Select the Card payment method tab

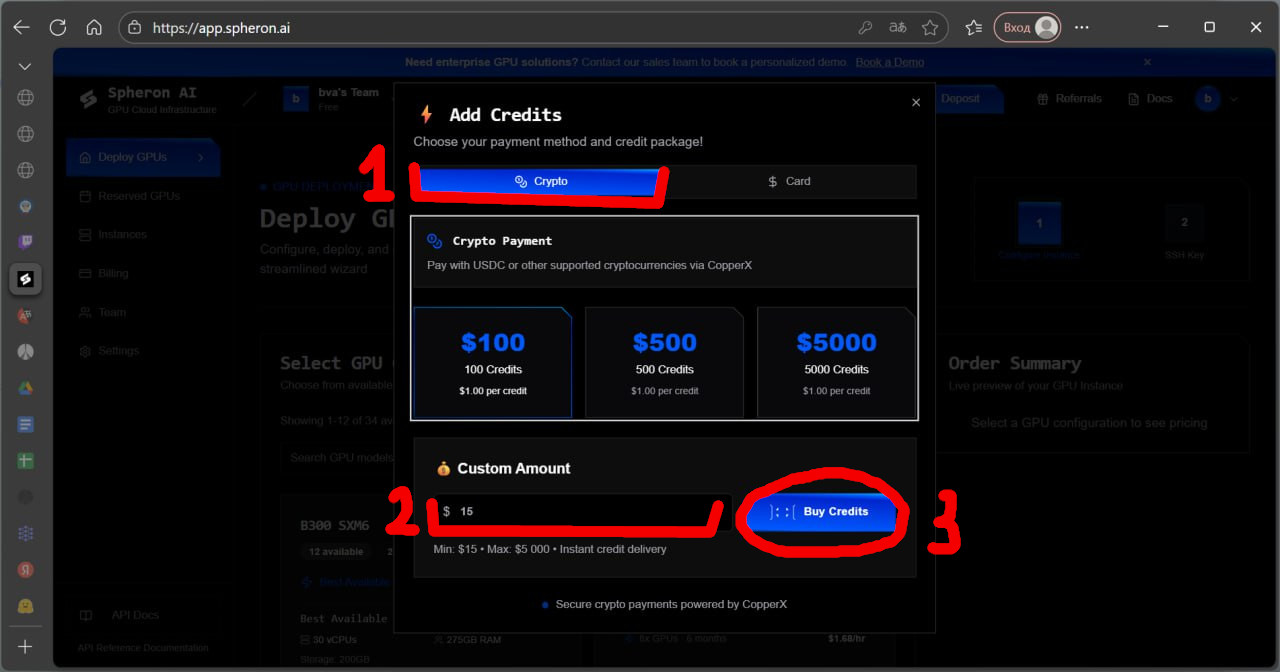(789, 181)
